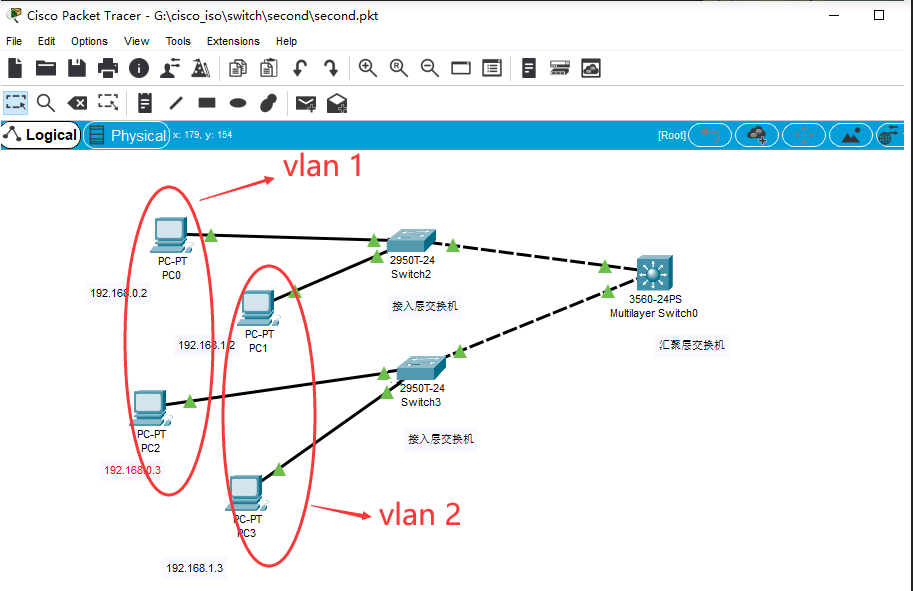Viewport: 913px width, 591px height.
Task: Undo the last action
Action: (x=300, y=68)
